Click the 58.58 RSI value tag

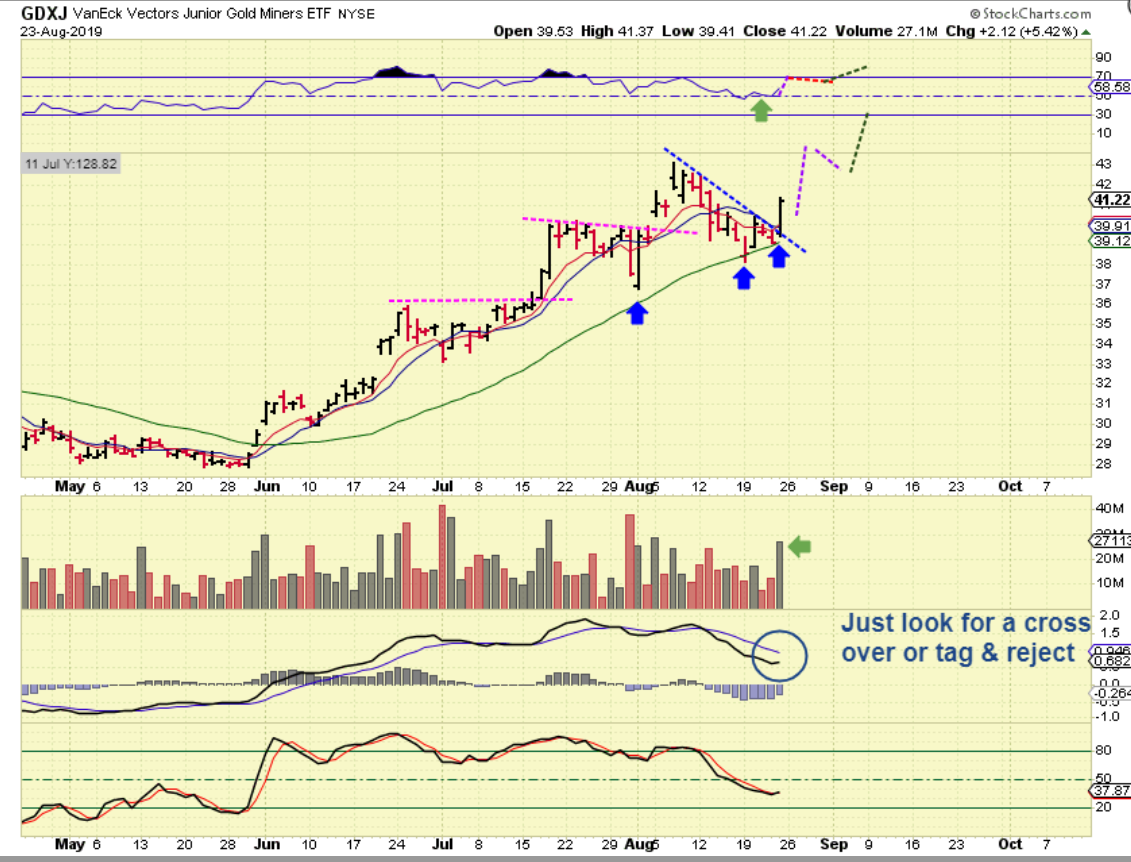1112,87
